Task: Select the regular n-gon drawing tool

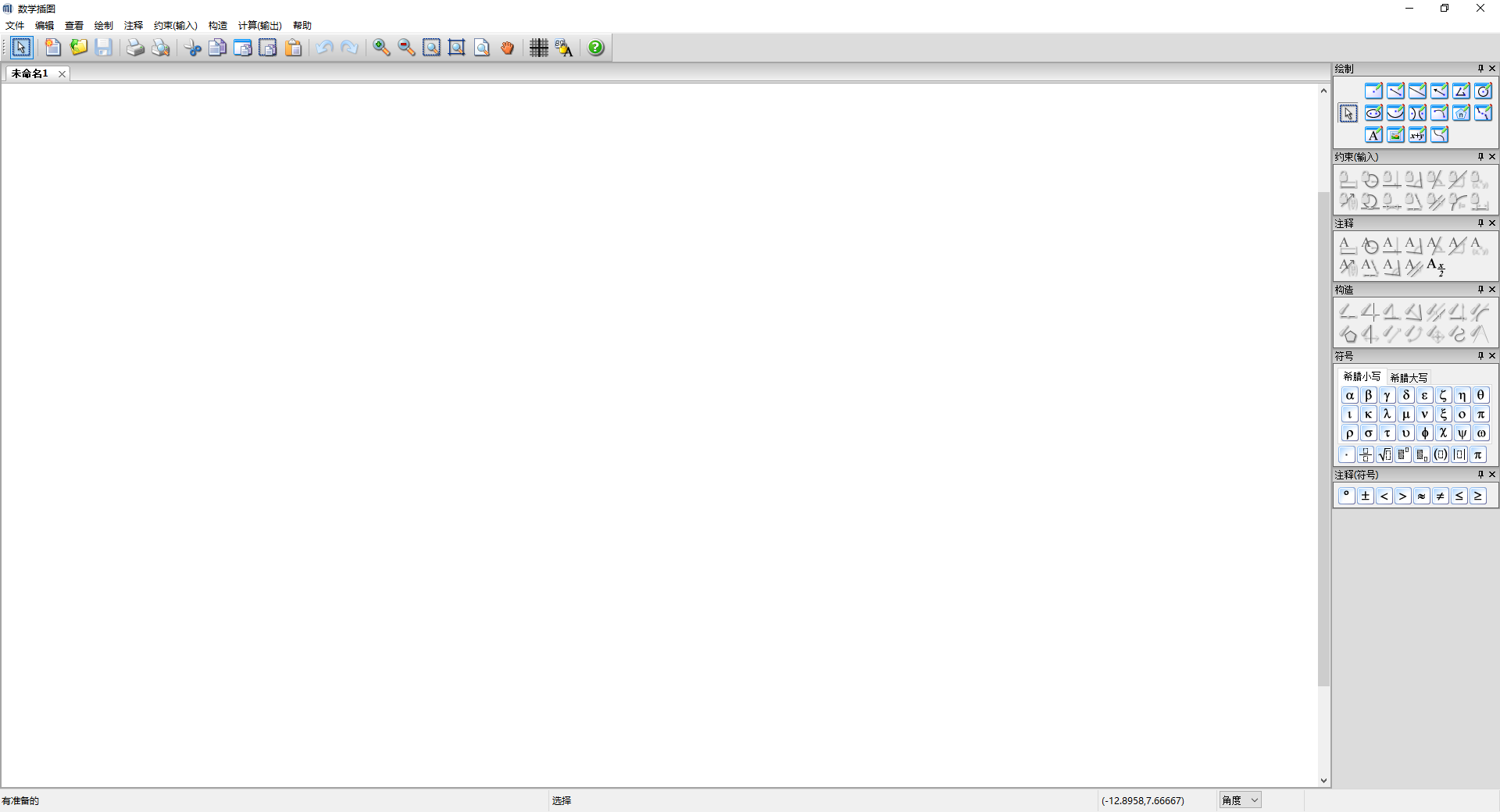Action: click(x=1461, y=112)
